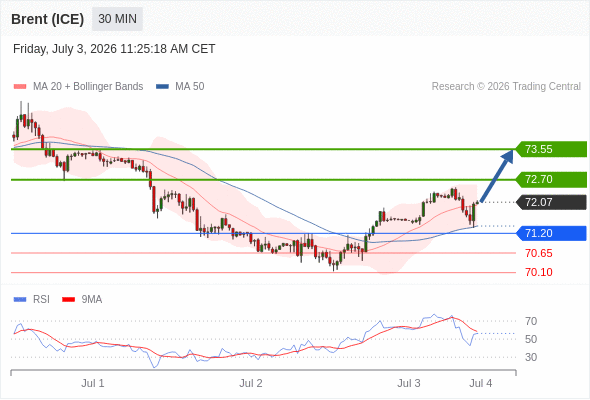Click the 30 MIN timeframe badge
The image size is (590, 400).
pos(117,19)
